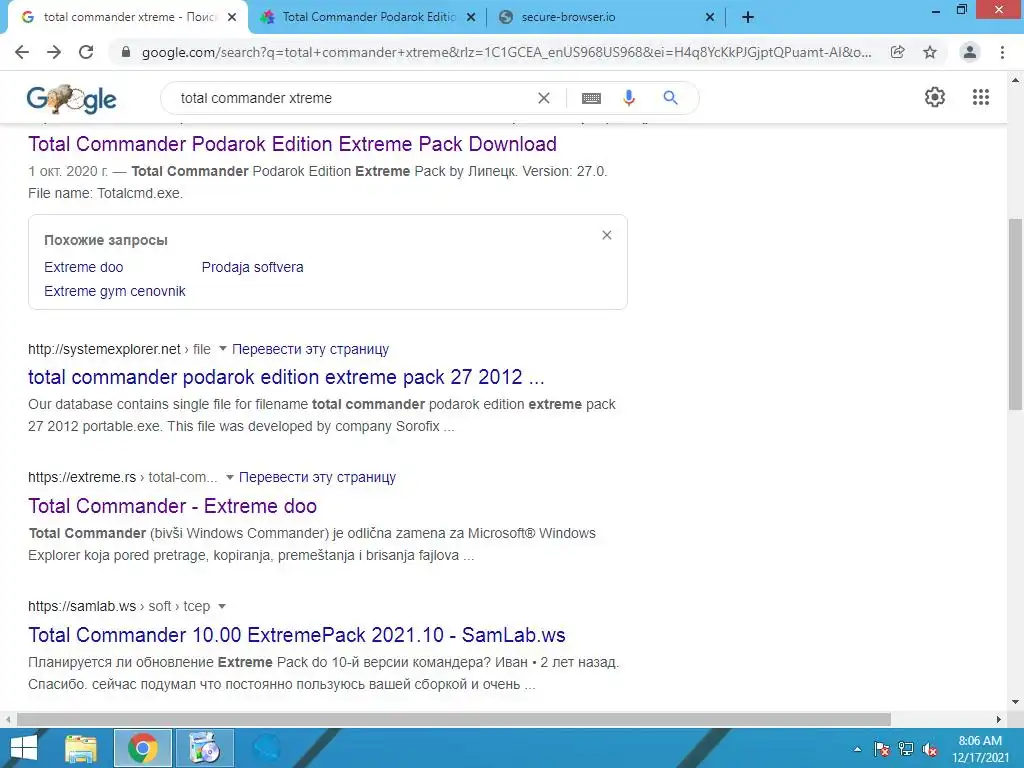
Task: Click the muted volume tray icon
Action: click(x=930, y=749)
